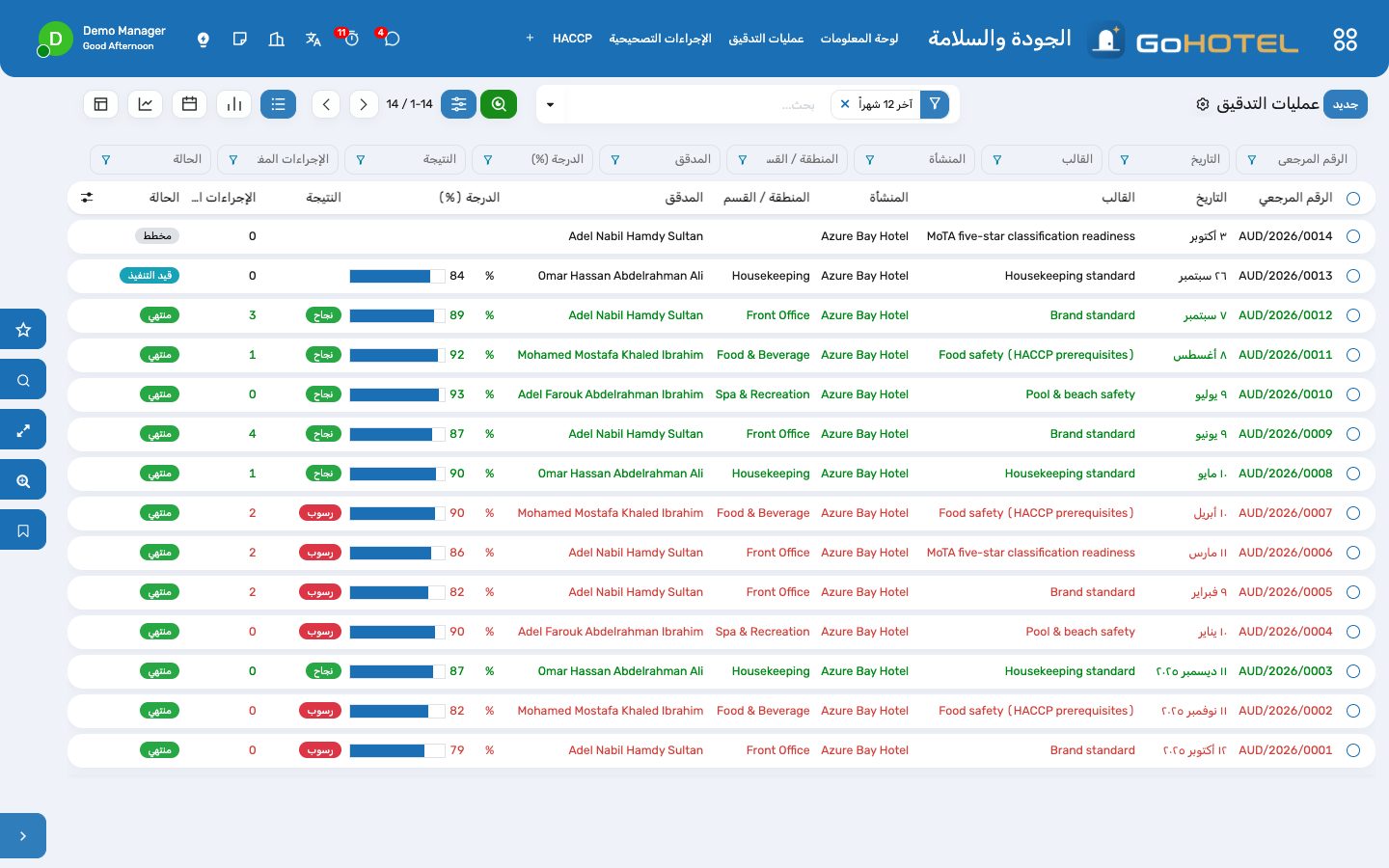Click the blue filter sliders icon
The image size is (1389, 868).
click(x=459, y=104)
